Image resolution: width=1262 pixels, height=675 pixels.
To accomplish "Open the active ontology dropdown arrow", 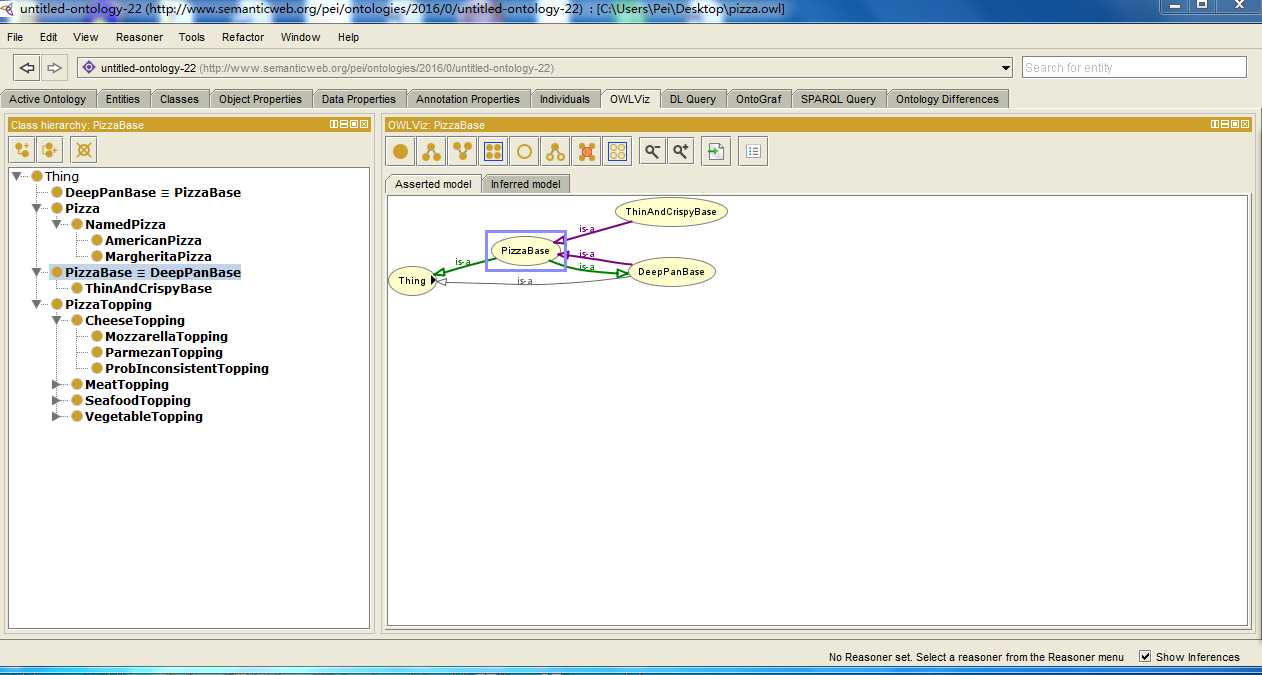I will point(1006,68).
